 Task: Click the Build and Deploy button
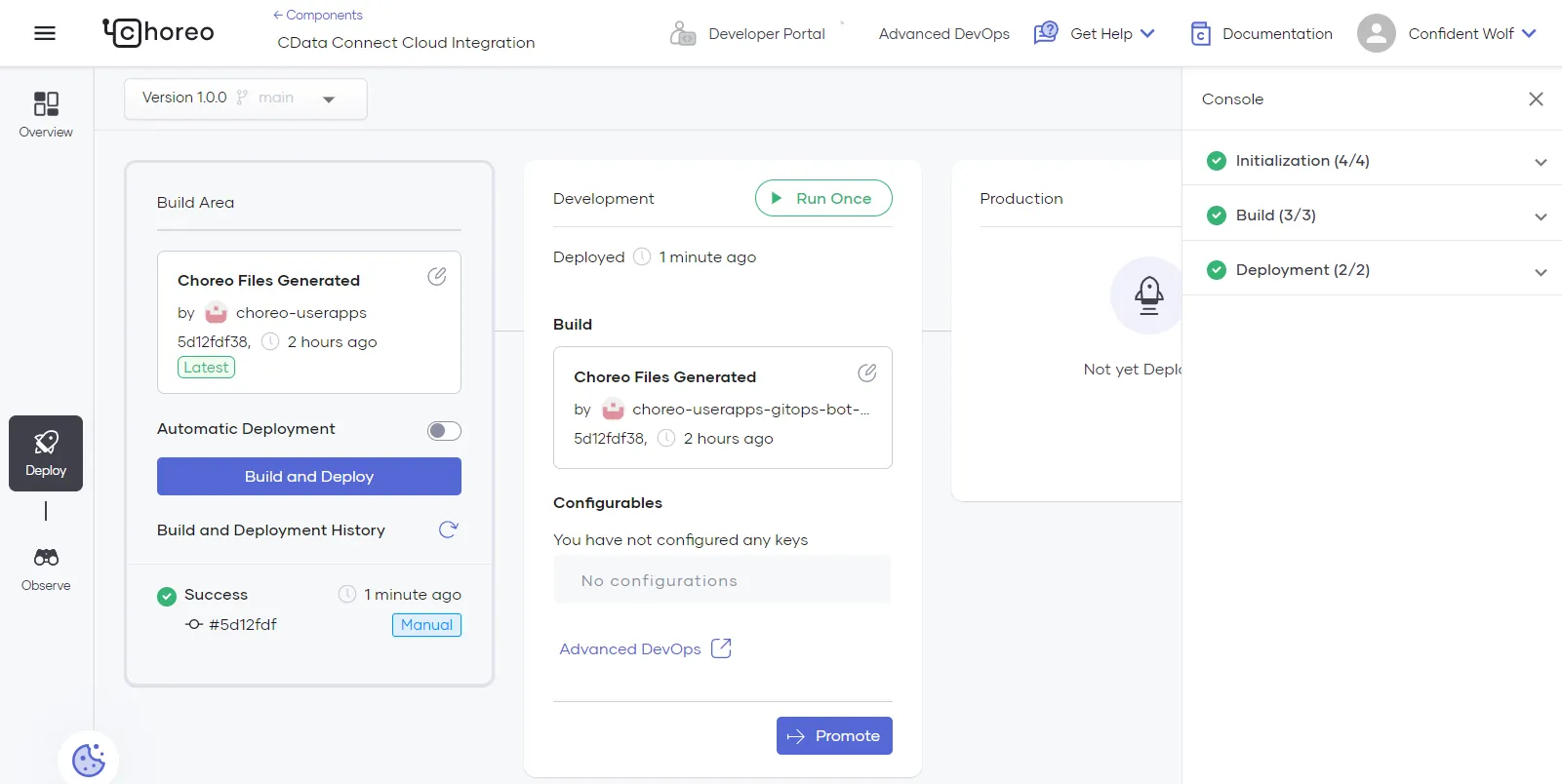click(309, 477)
